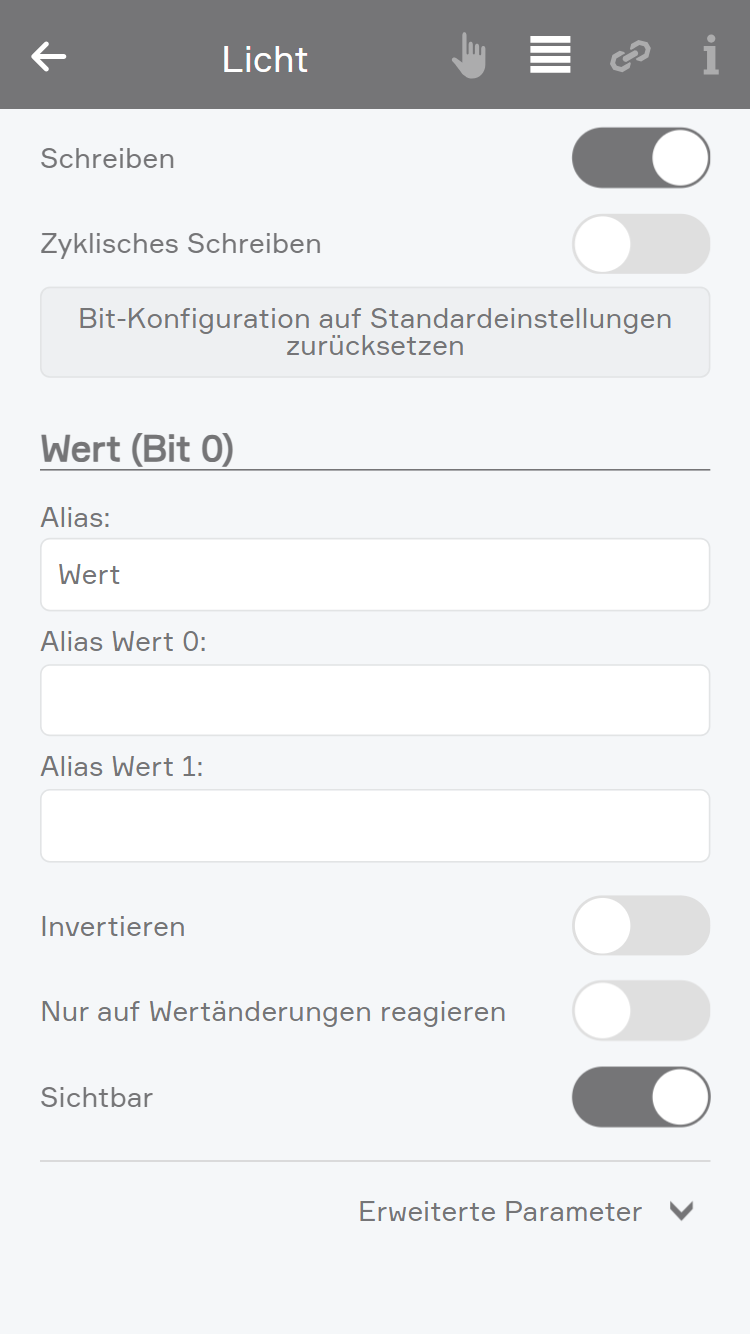The image size is (750, 1334).
Task: Focus the Alias Wert 0 input
Action: click(375, 700)
